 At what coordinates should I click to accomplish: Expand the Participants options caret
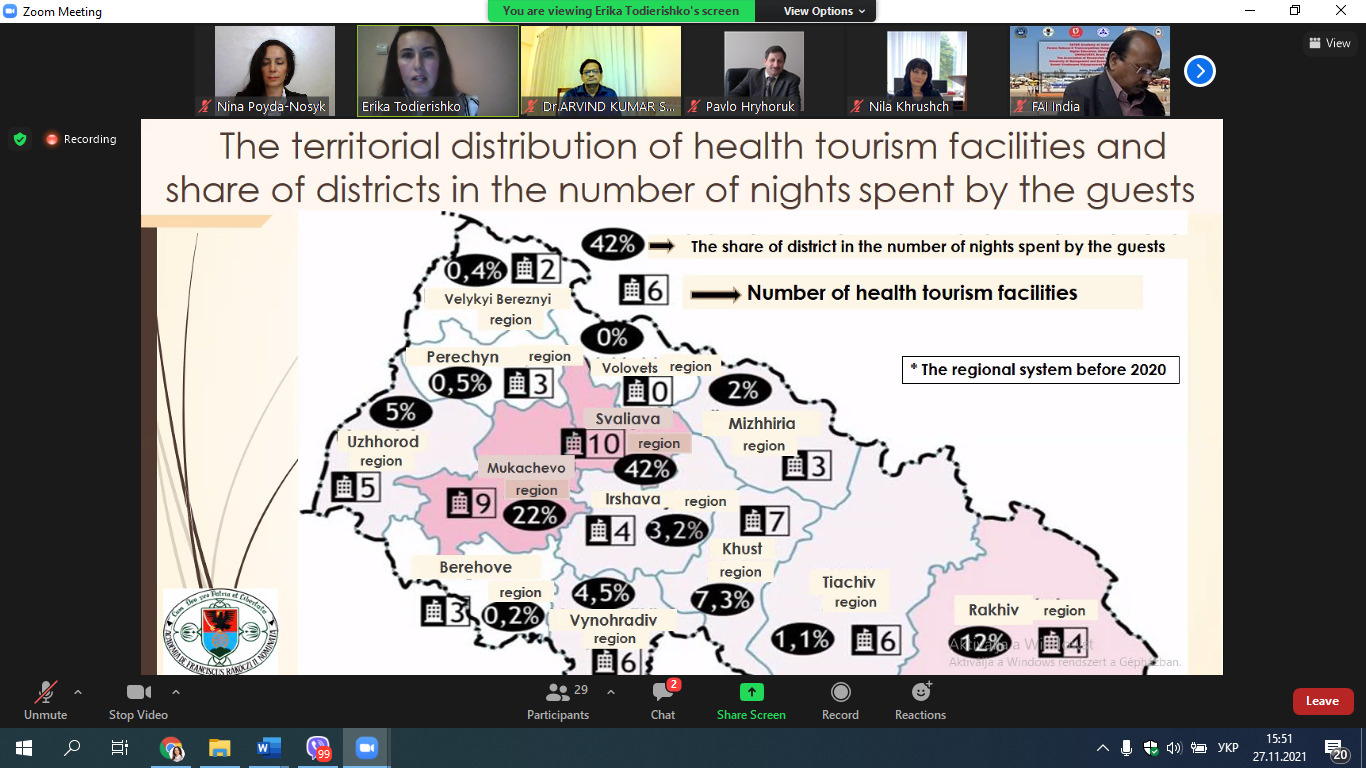pyautogui.click(x=611, y=692)
